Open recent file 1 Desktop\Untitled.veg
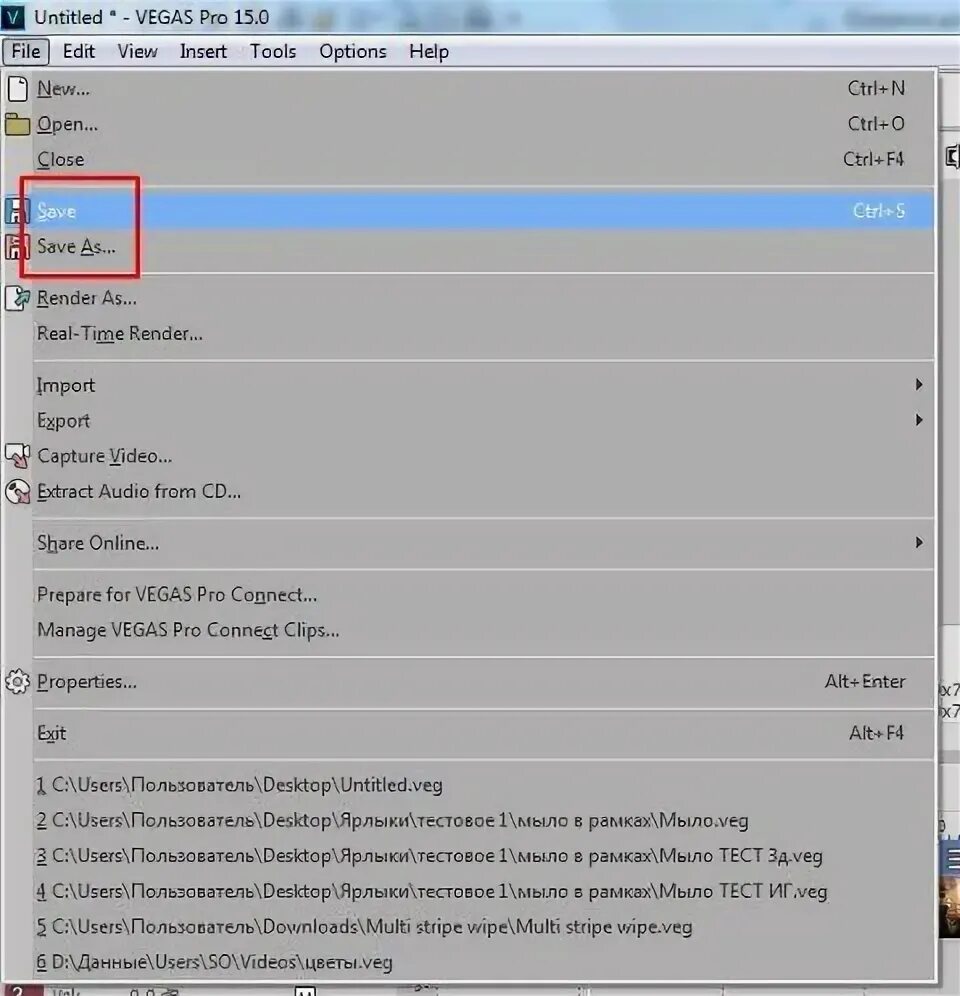Image resolution: width=960 pixels, height=996 pixels. pos(470,785)
